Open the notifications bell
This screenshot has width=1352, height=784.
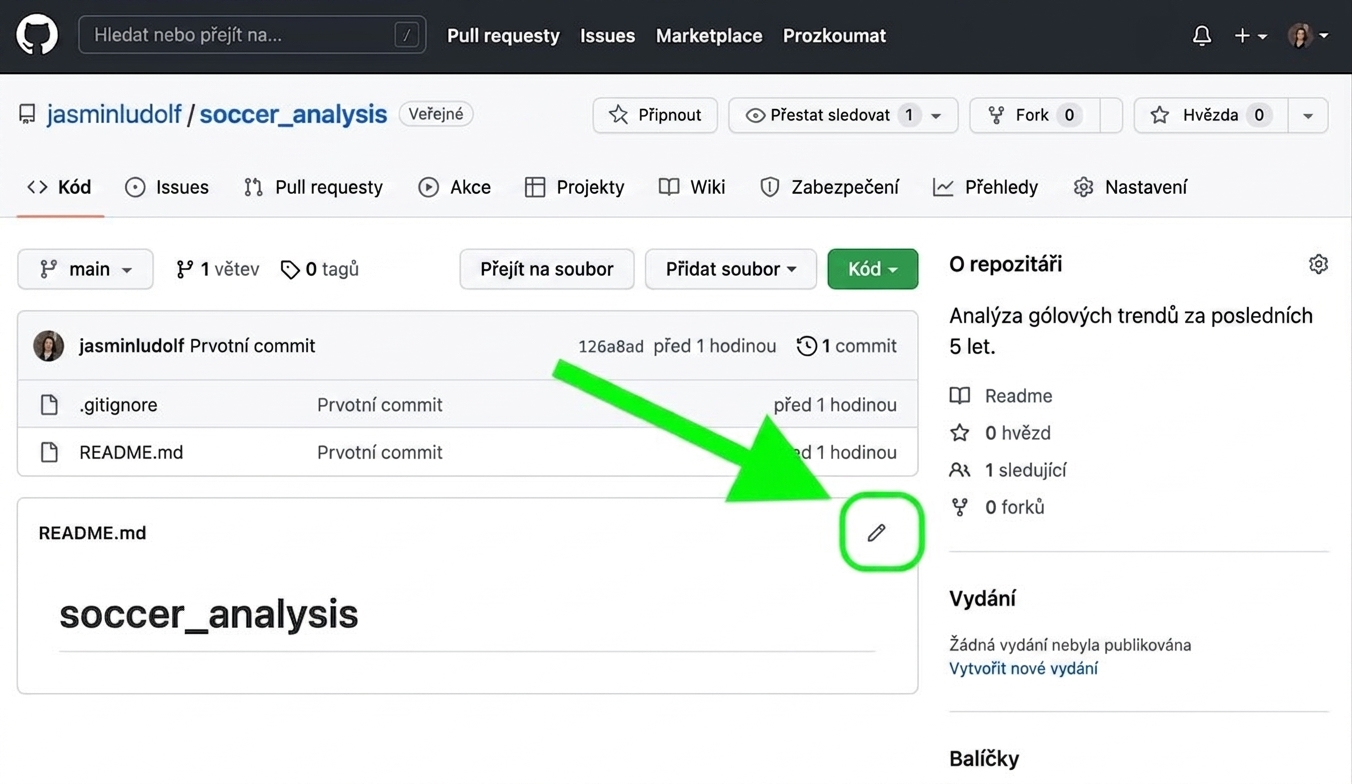[1202, 35]
